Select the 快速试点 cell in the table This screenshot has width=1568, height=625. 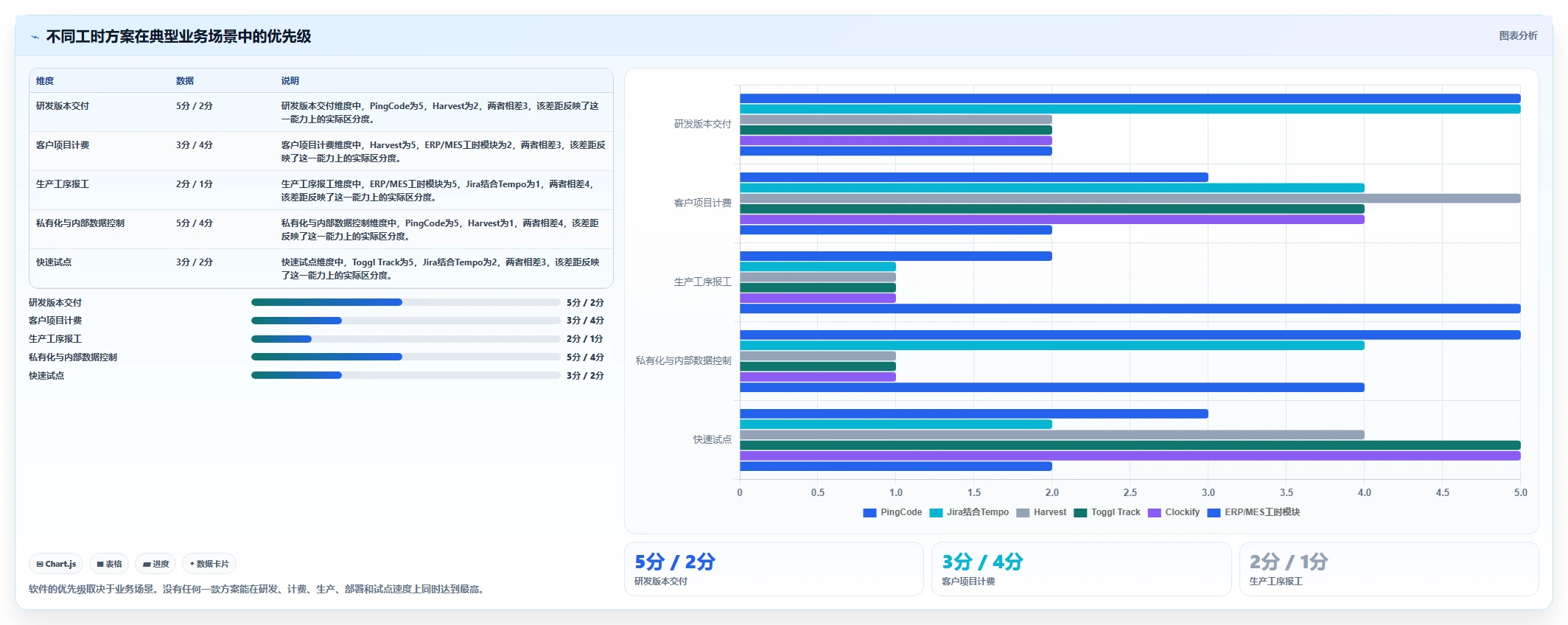click(x=54, y=262)
